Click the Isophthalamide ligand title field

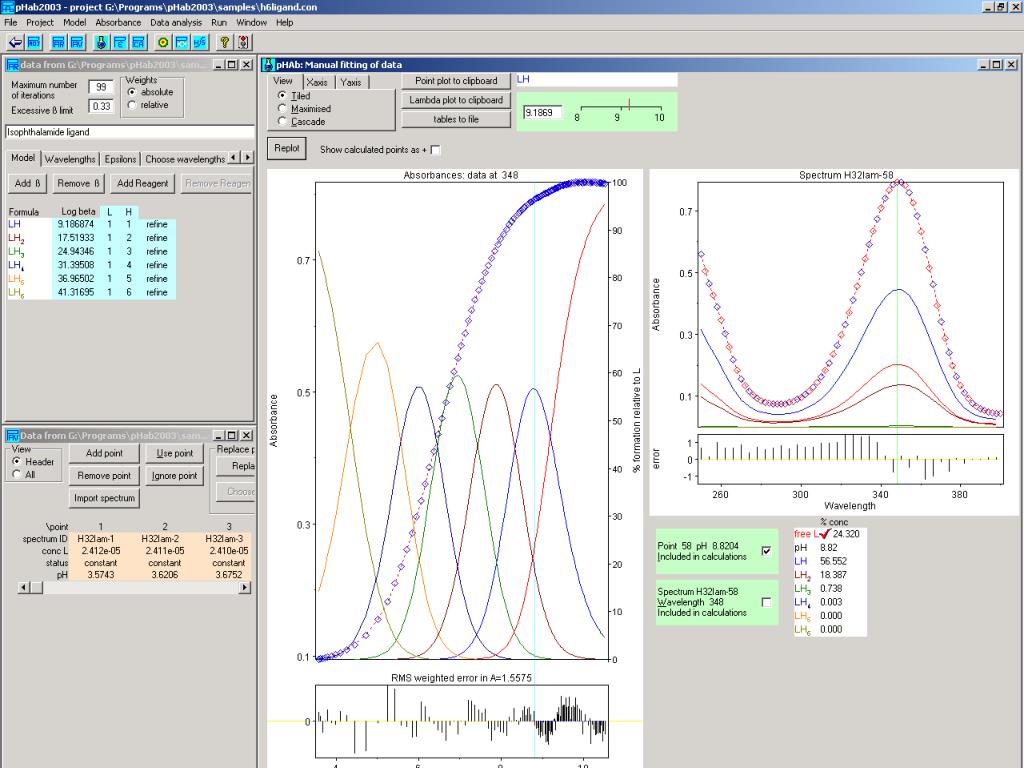(x=130, y=131)
